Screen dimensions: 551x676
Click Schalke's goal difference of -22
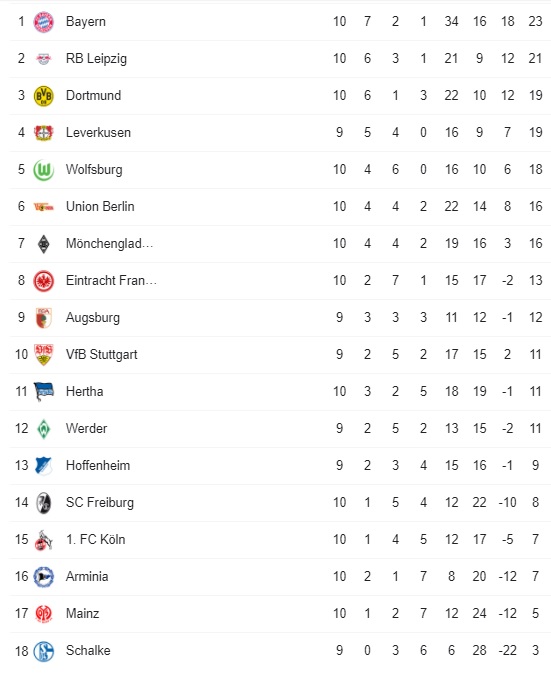coord(507,651)
